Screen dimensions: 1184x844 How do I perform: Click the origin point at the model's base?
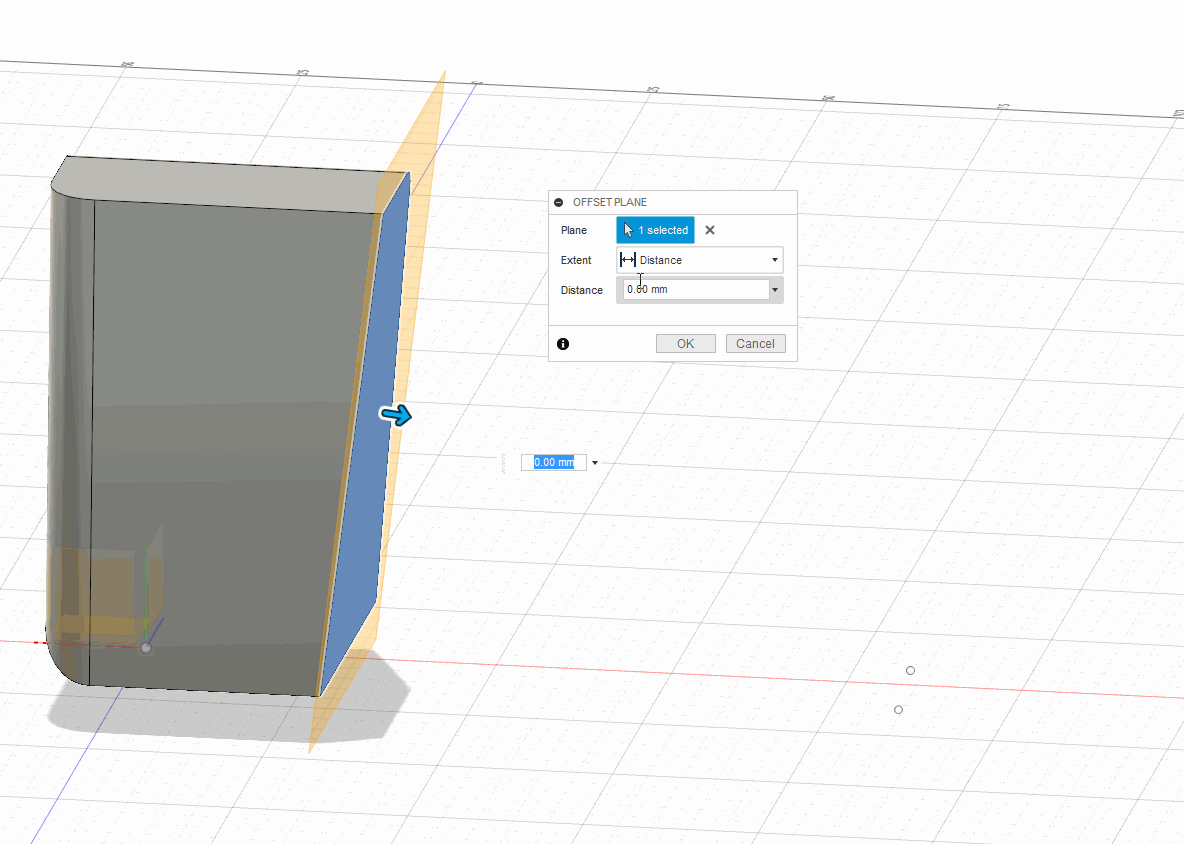[146, 647]
